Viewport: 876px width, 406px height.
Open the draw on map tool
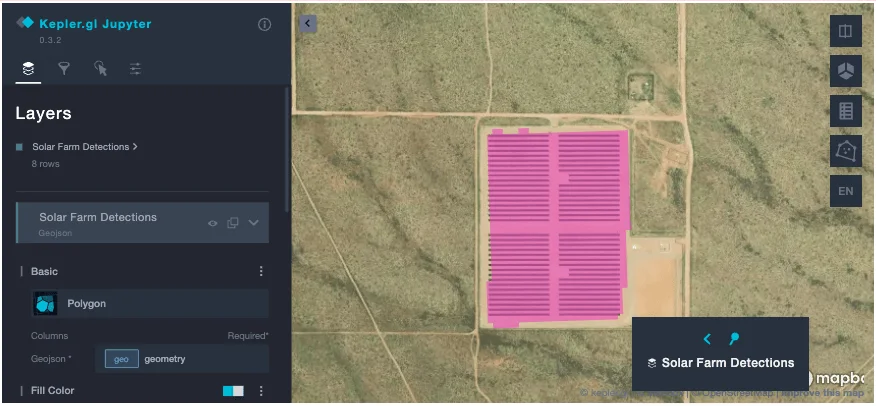point(845,151)
